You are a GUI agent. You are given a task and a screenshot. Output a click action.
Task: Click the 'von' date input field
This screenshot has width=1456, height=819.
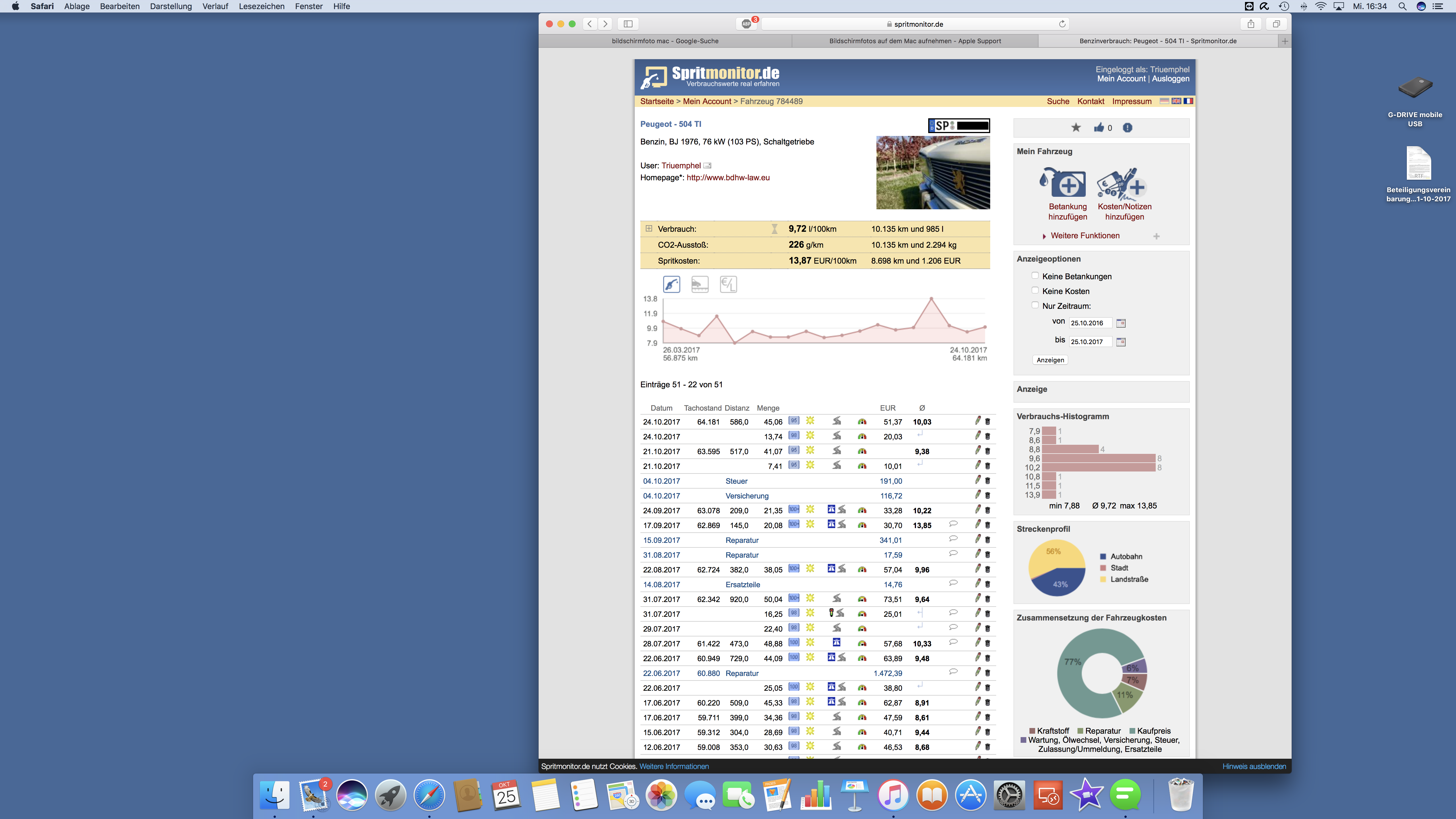[x=1091, y=323]
